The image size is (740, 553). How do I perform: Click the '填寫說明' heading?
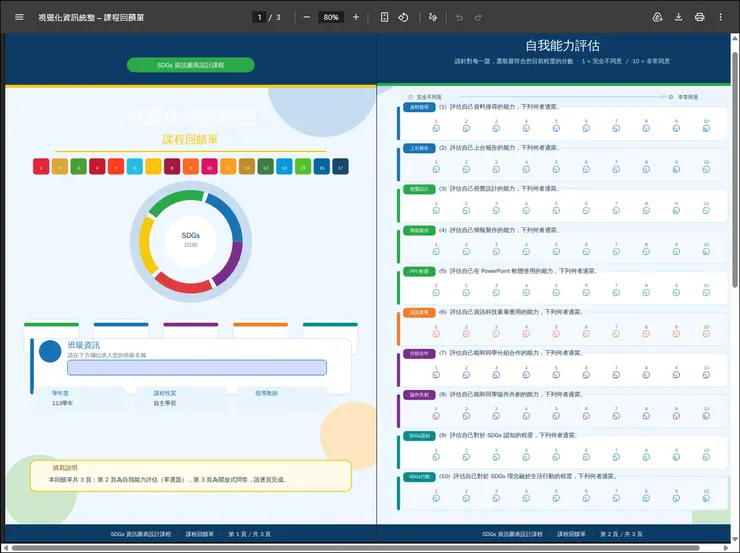tap(65, 468)
